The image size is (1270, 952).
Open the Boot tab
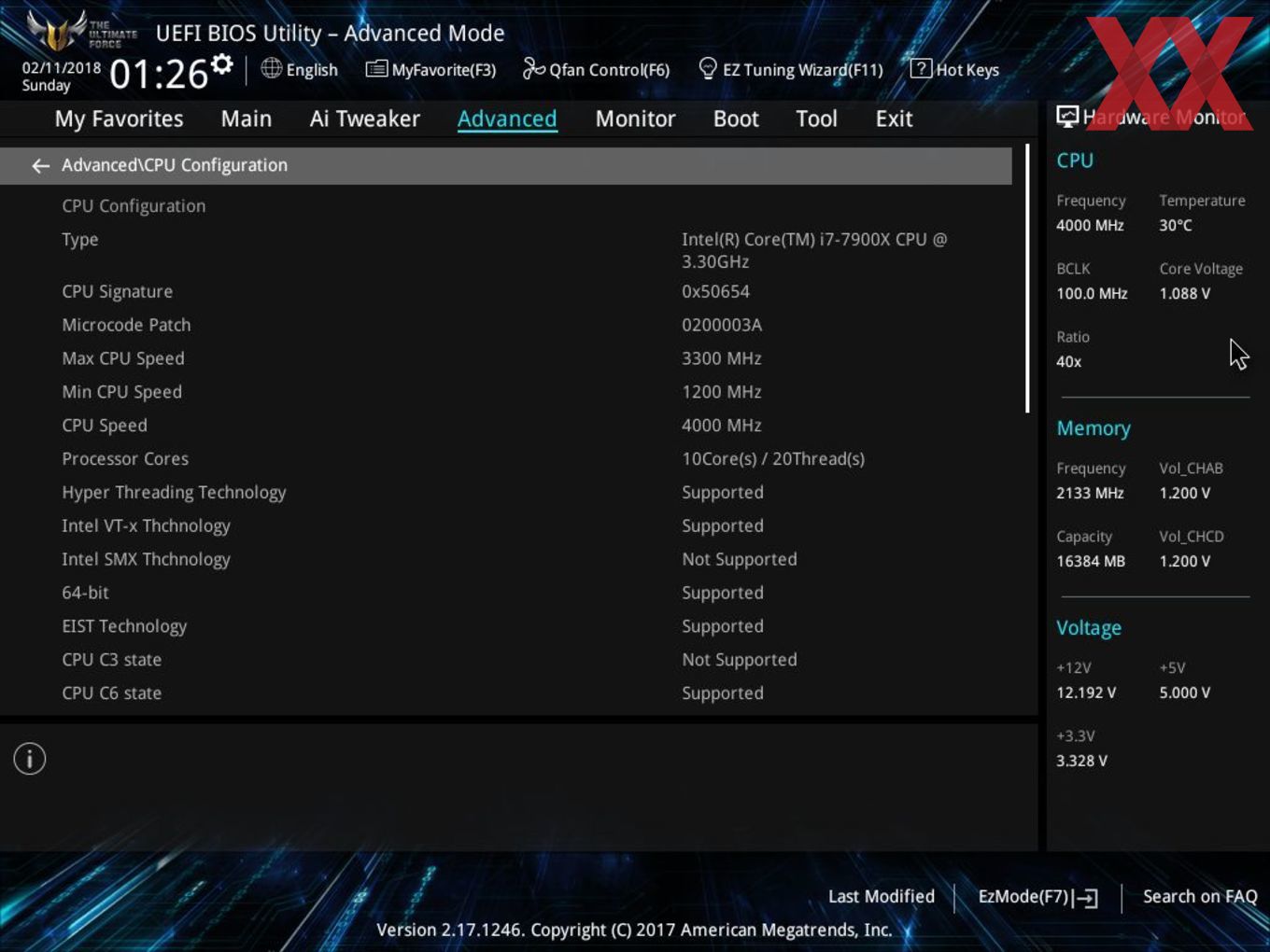pos(736,119)
